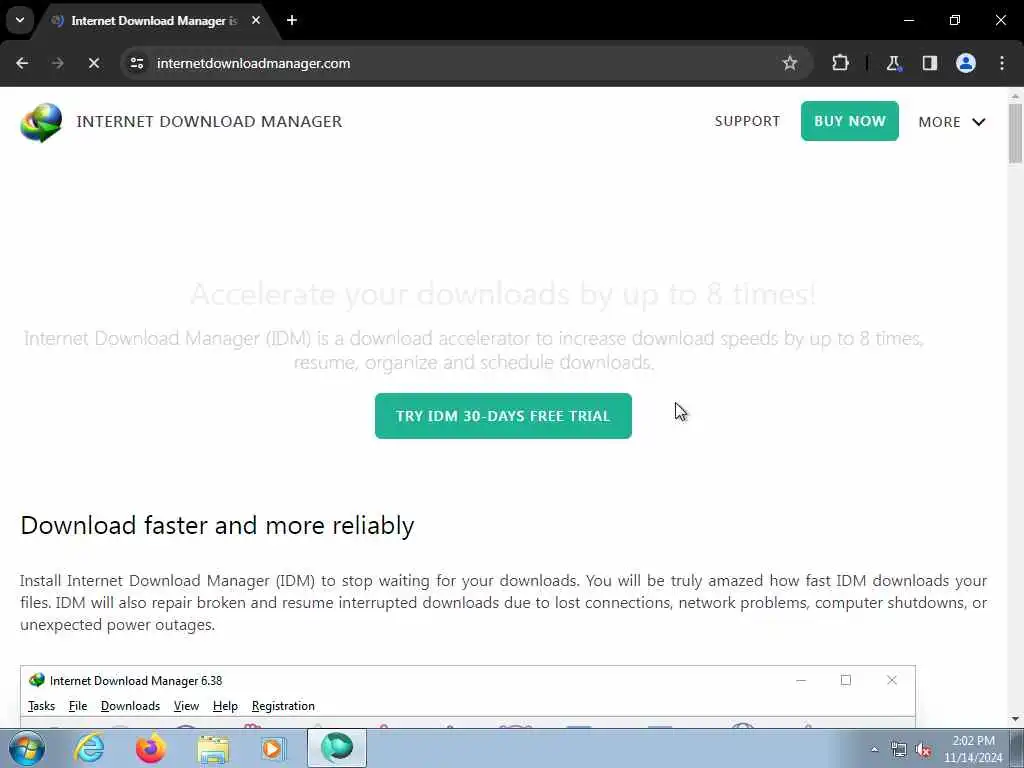The height and width of the screenshot is (768, 1024).
Task: Open the SUPPORT page
Action: coord(747,121)
